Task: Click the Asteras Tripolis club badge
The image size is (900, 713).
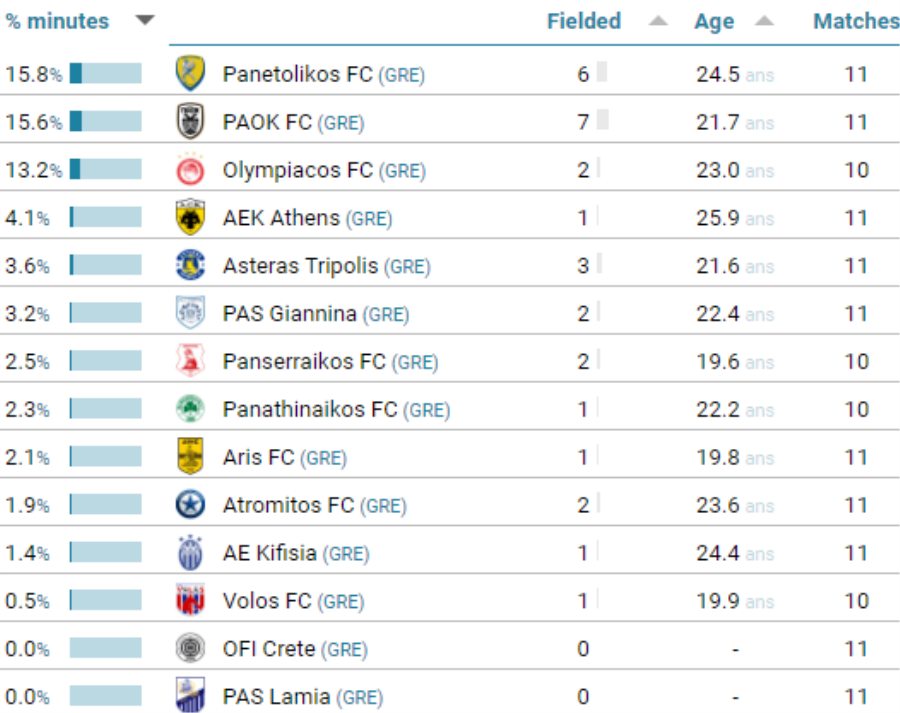Action: click(x=190, y=266)
